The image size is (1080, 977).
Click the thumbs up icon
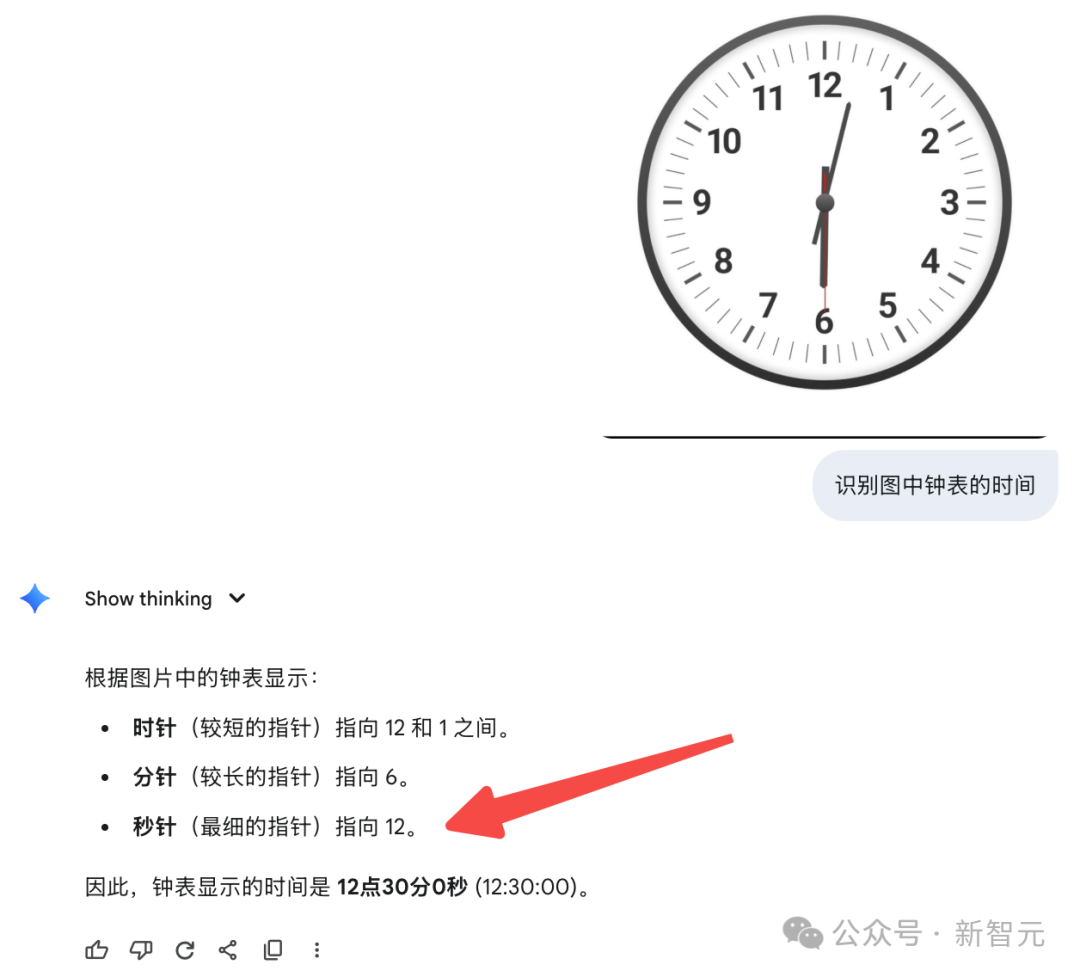96,950
